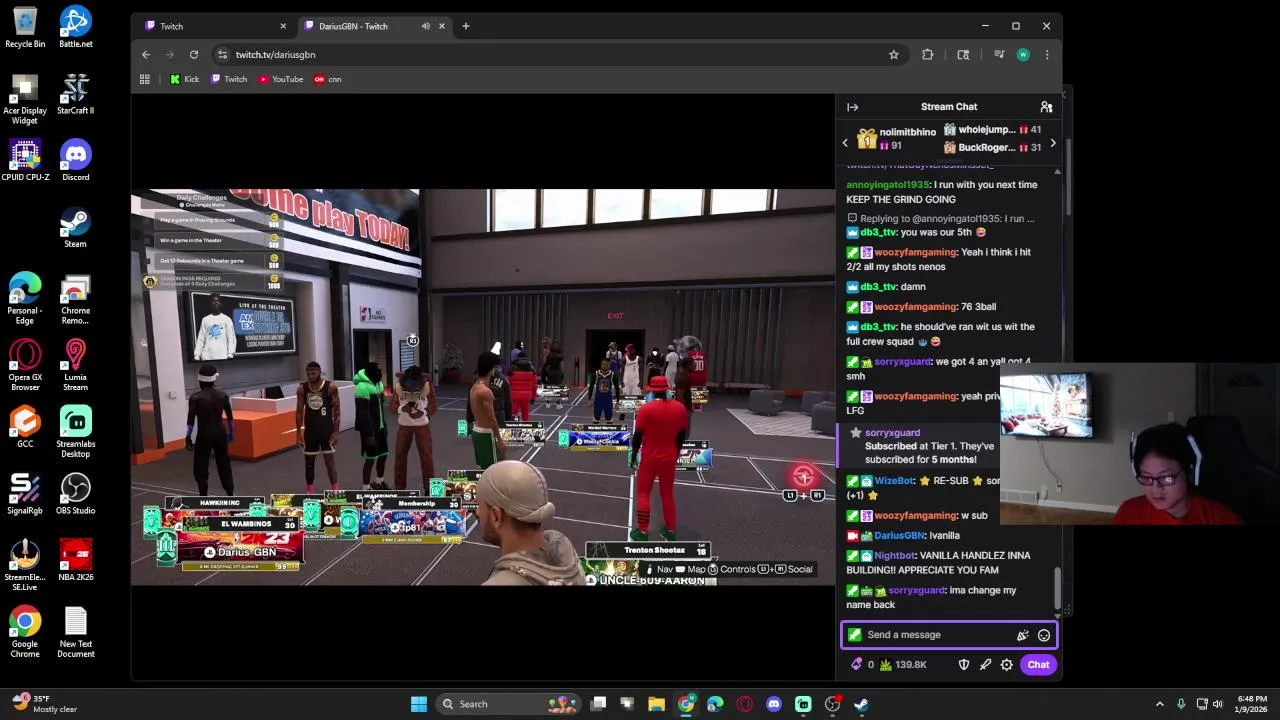Click the taskbar Search box

pos(510,704)
